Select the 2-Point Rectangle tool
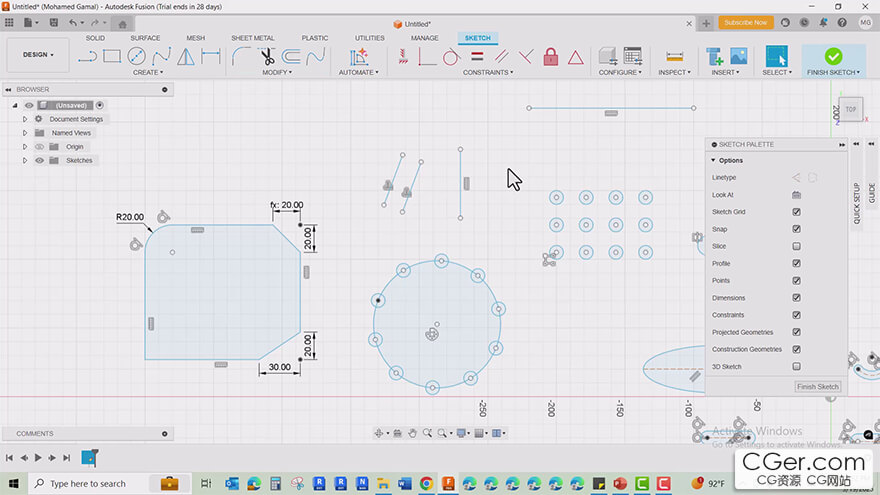This screenshot has width=880, height=495. click(x=112, y=56)
